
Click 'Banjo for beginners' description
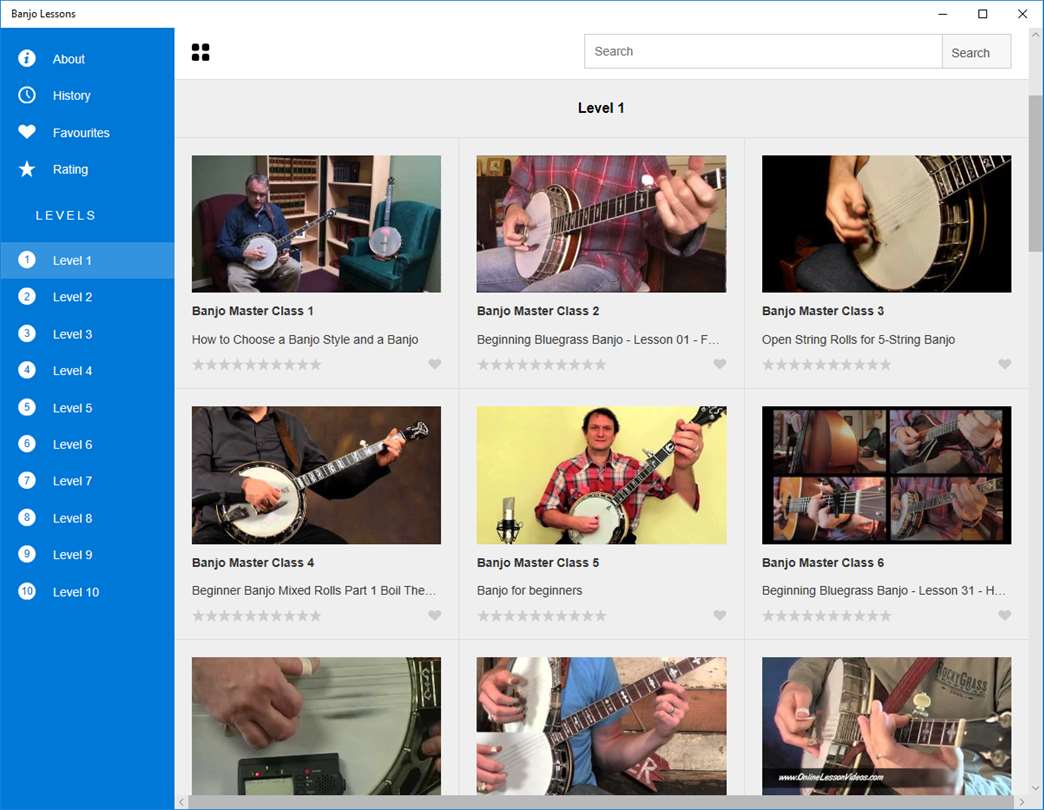point(529,590)
